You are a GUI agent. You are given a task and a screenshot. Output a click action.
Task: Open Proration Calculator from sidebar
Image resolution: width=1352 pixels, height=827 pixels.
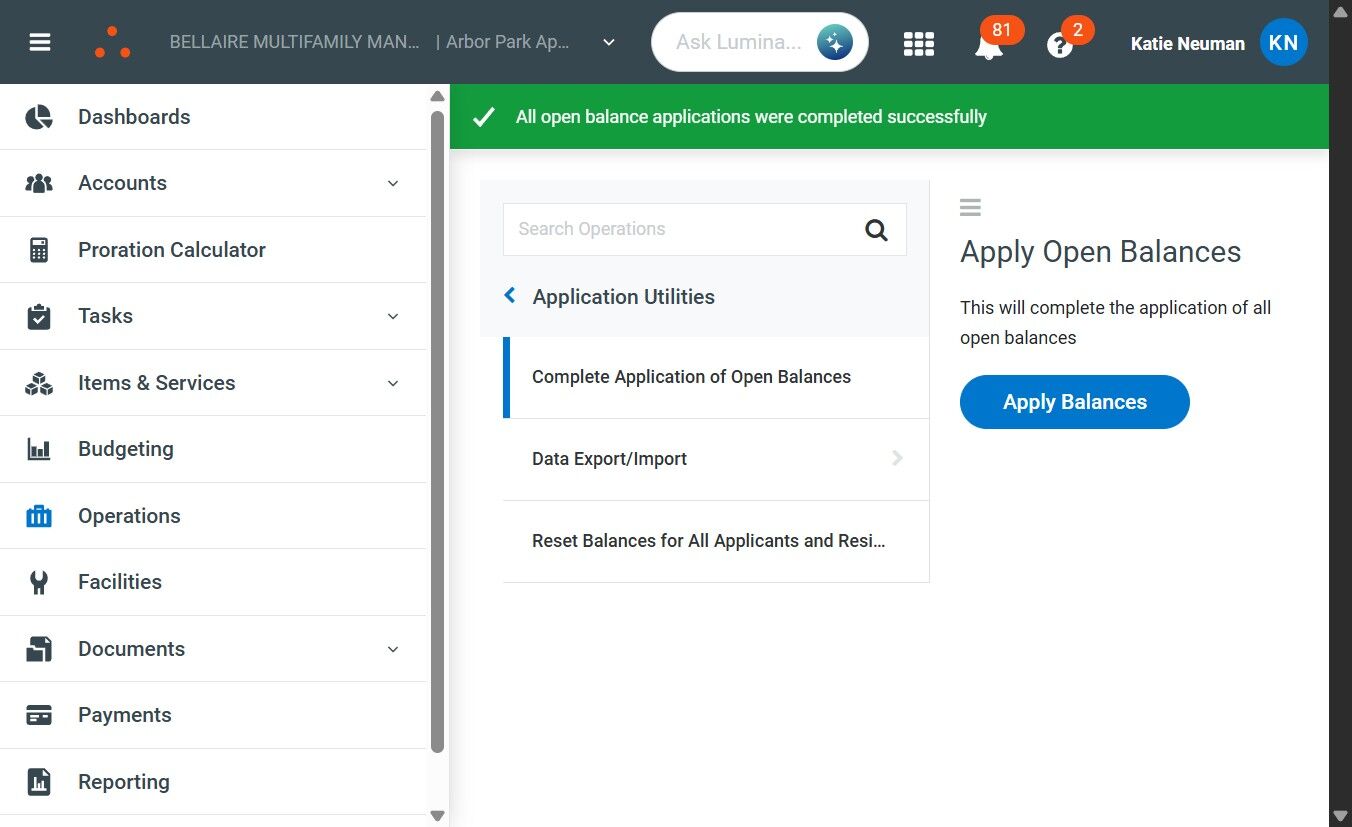pyautogui.click(x=171, y=250)
